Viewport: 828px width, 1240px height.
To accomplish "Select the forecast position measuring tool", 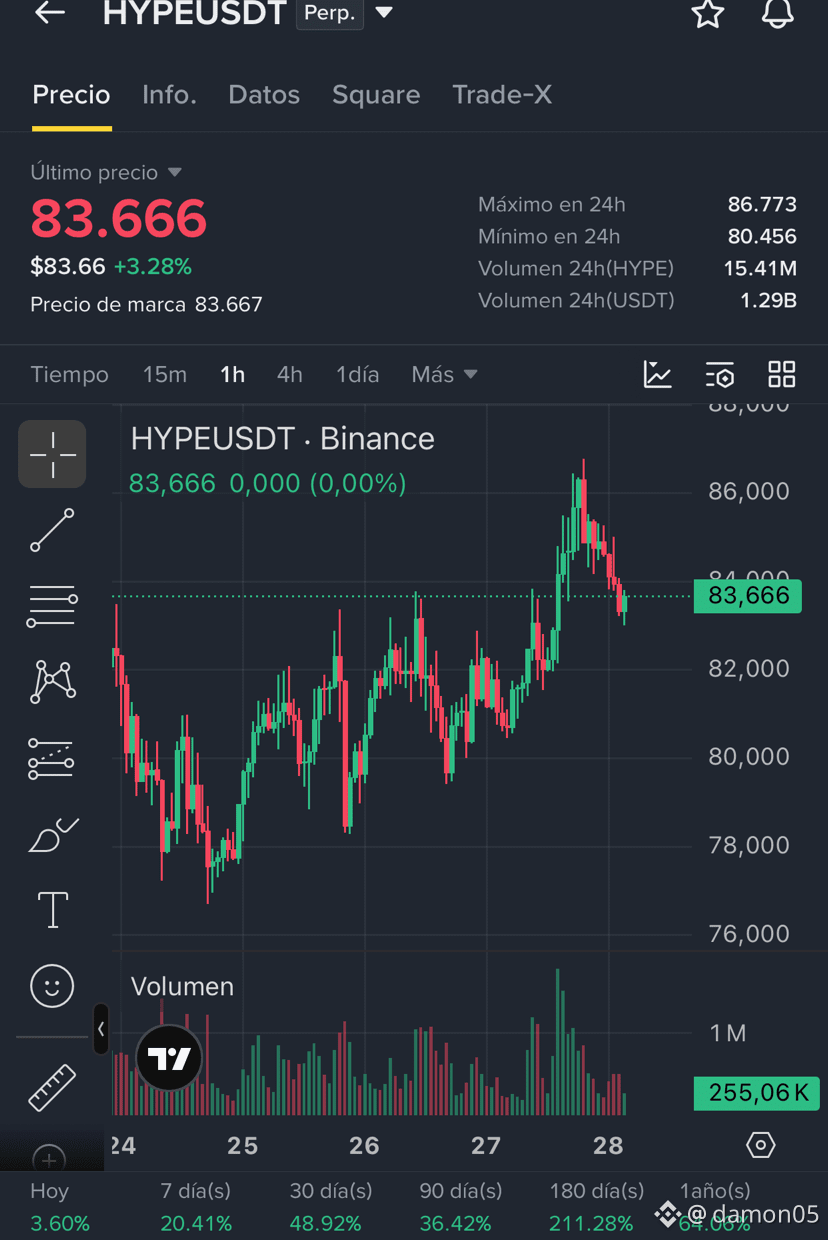I will [52, 758].
